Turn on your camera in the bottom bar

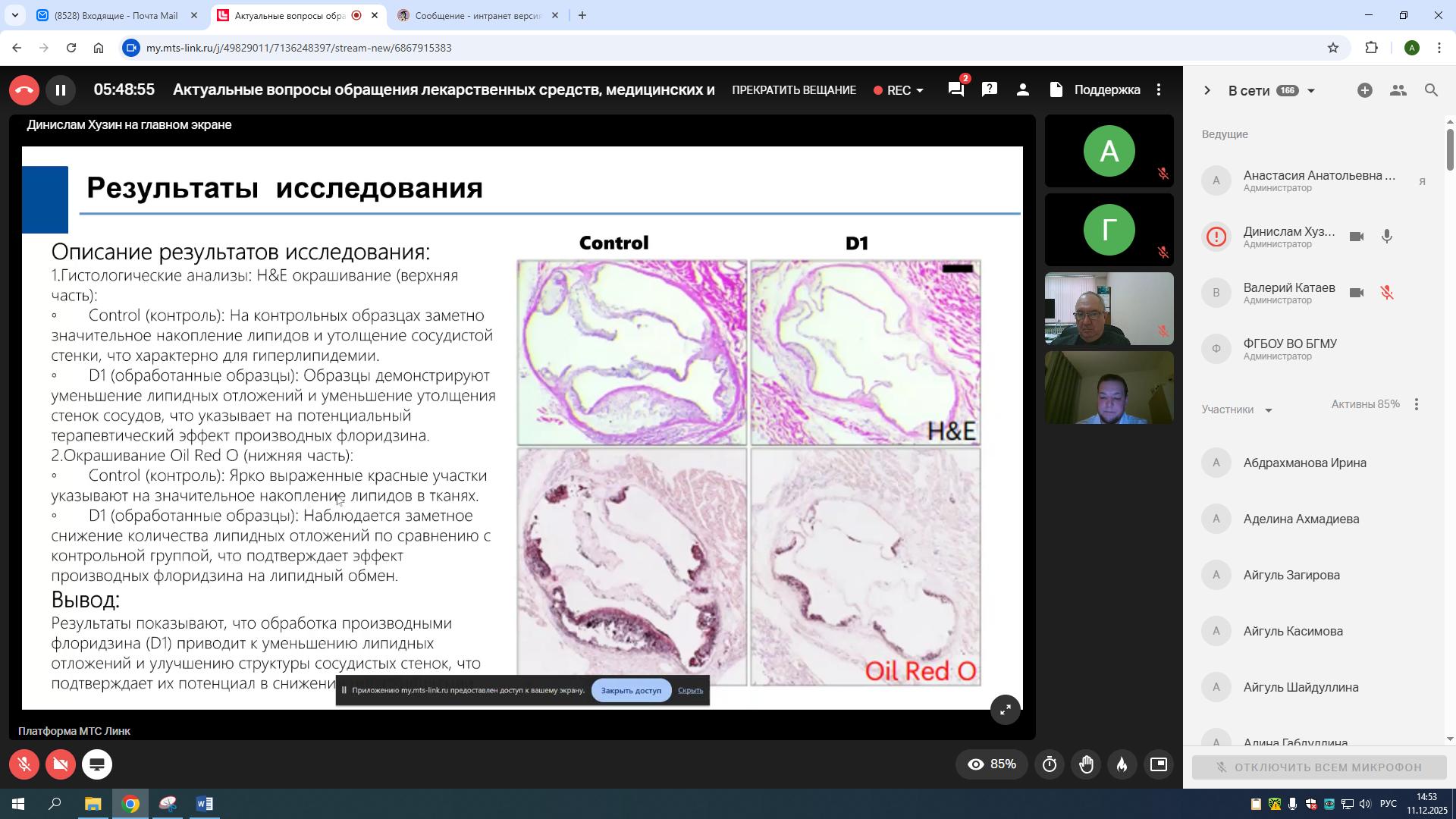(x=61, y=765)
